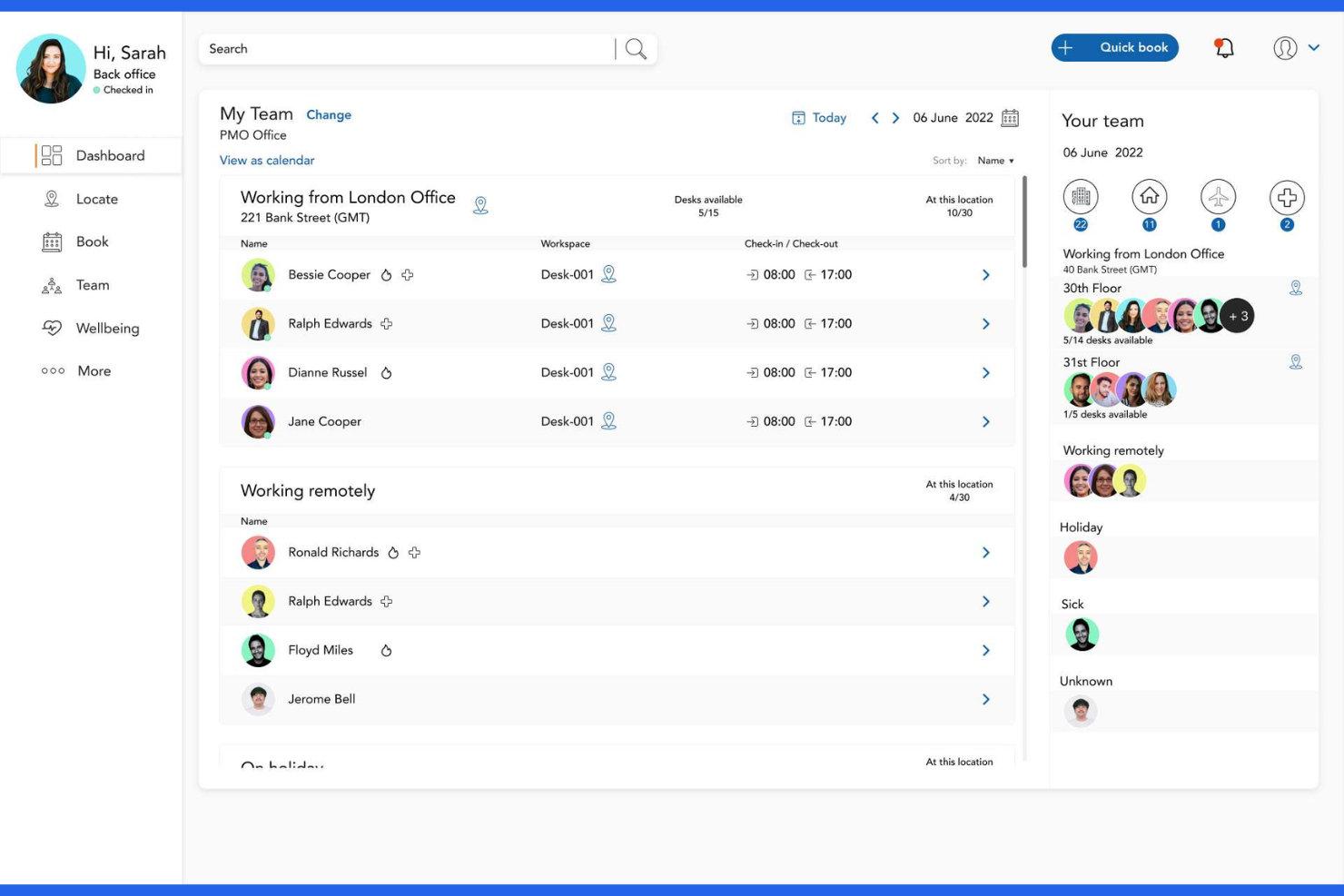
Task: Click Jerome Bell's profile photo
Action: (259, 699)
